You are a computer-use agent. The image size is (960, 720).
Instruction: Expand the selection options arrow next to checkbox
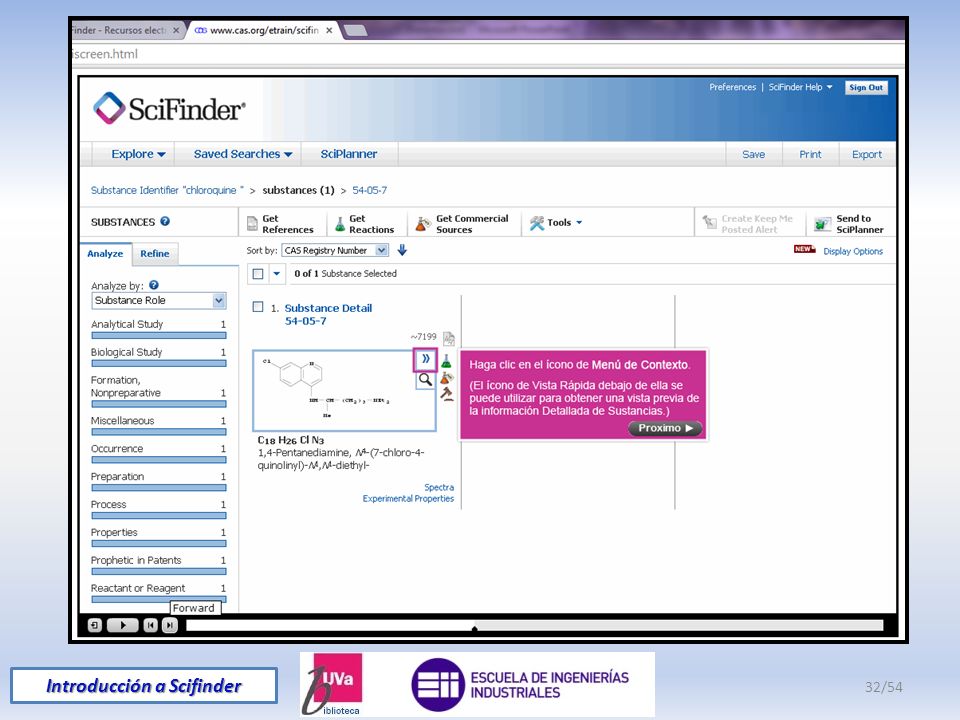tap(277, 274)
